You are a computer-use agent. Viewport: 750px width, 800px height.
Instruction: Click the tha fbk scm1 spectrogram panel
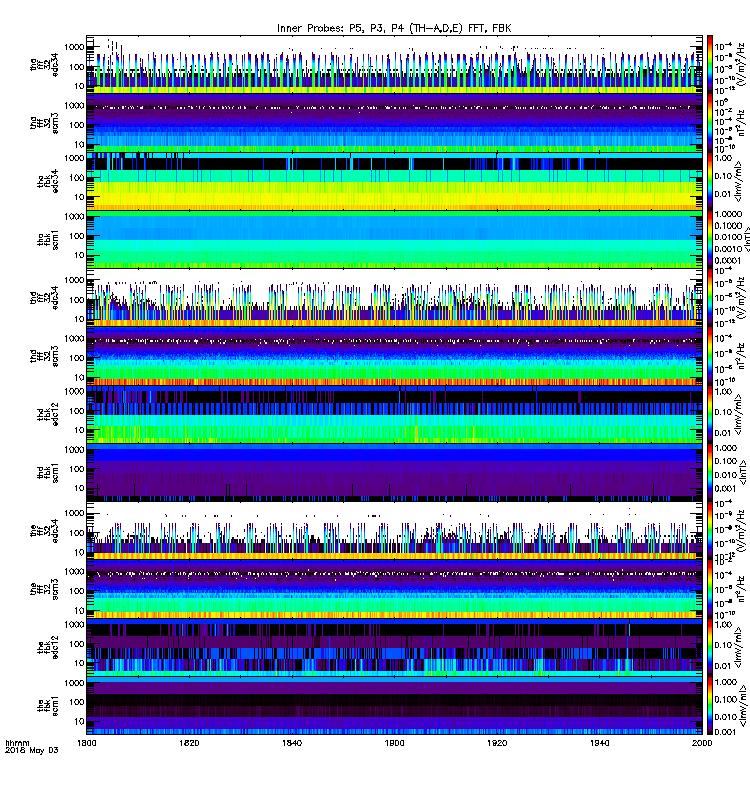[x=394, y=239]
